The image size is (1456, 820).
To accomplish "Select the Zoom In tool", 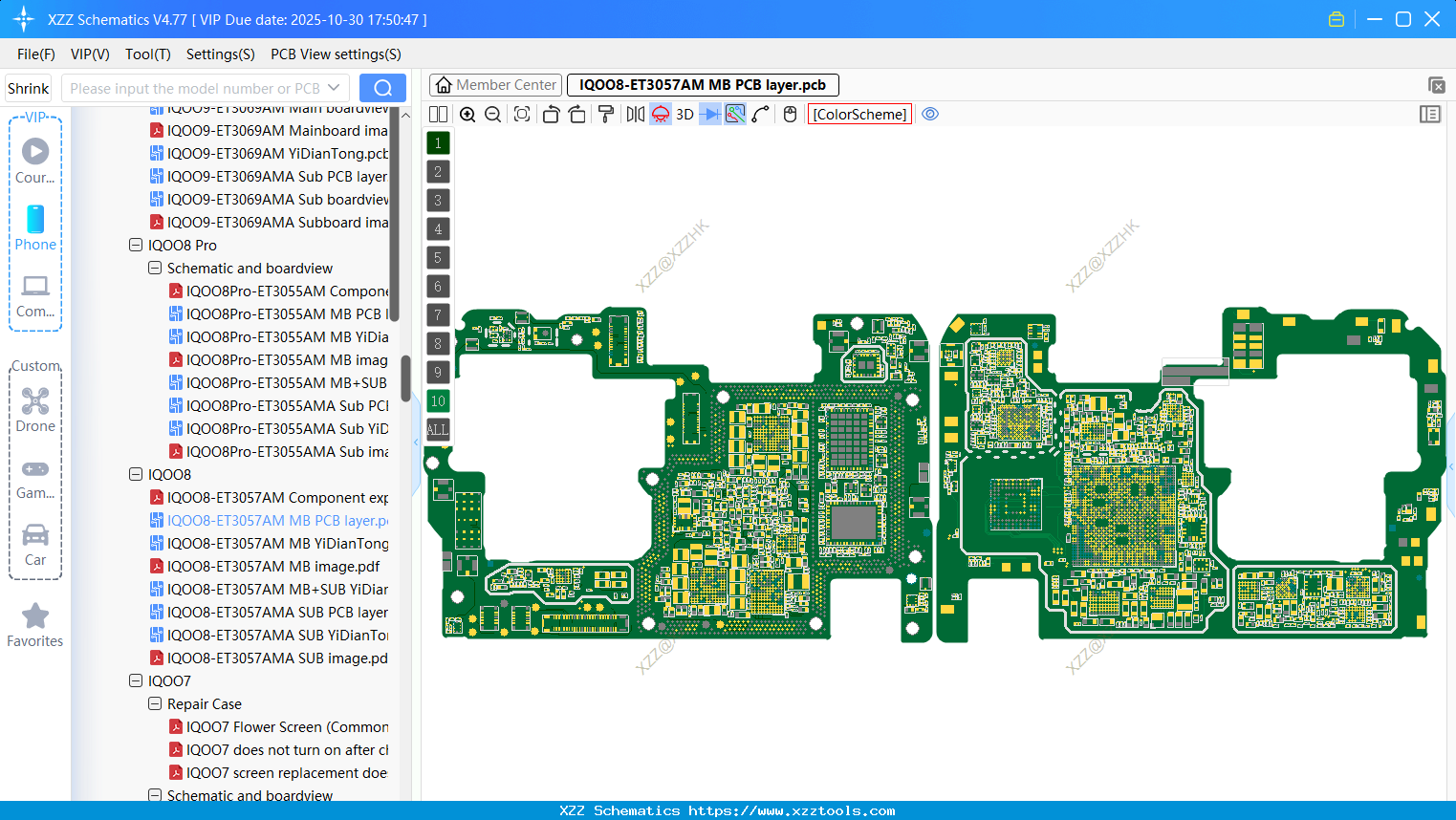I will pos(467,114).
